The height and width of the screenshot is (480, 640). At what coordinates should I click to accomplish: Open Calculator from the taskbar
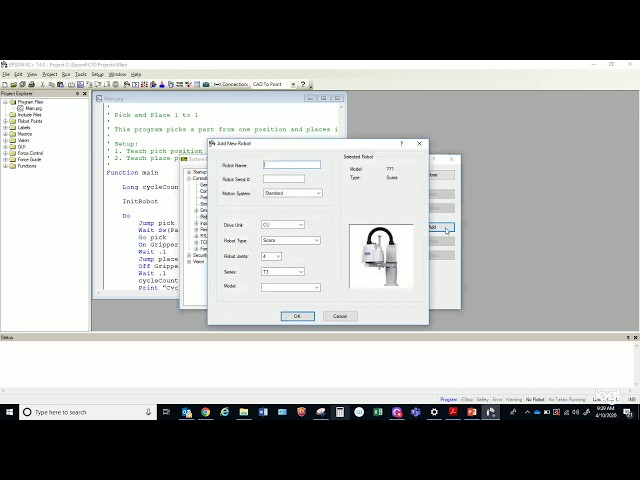[340, 412]
